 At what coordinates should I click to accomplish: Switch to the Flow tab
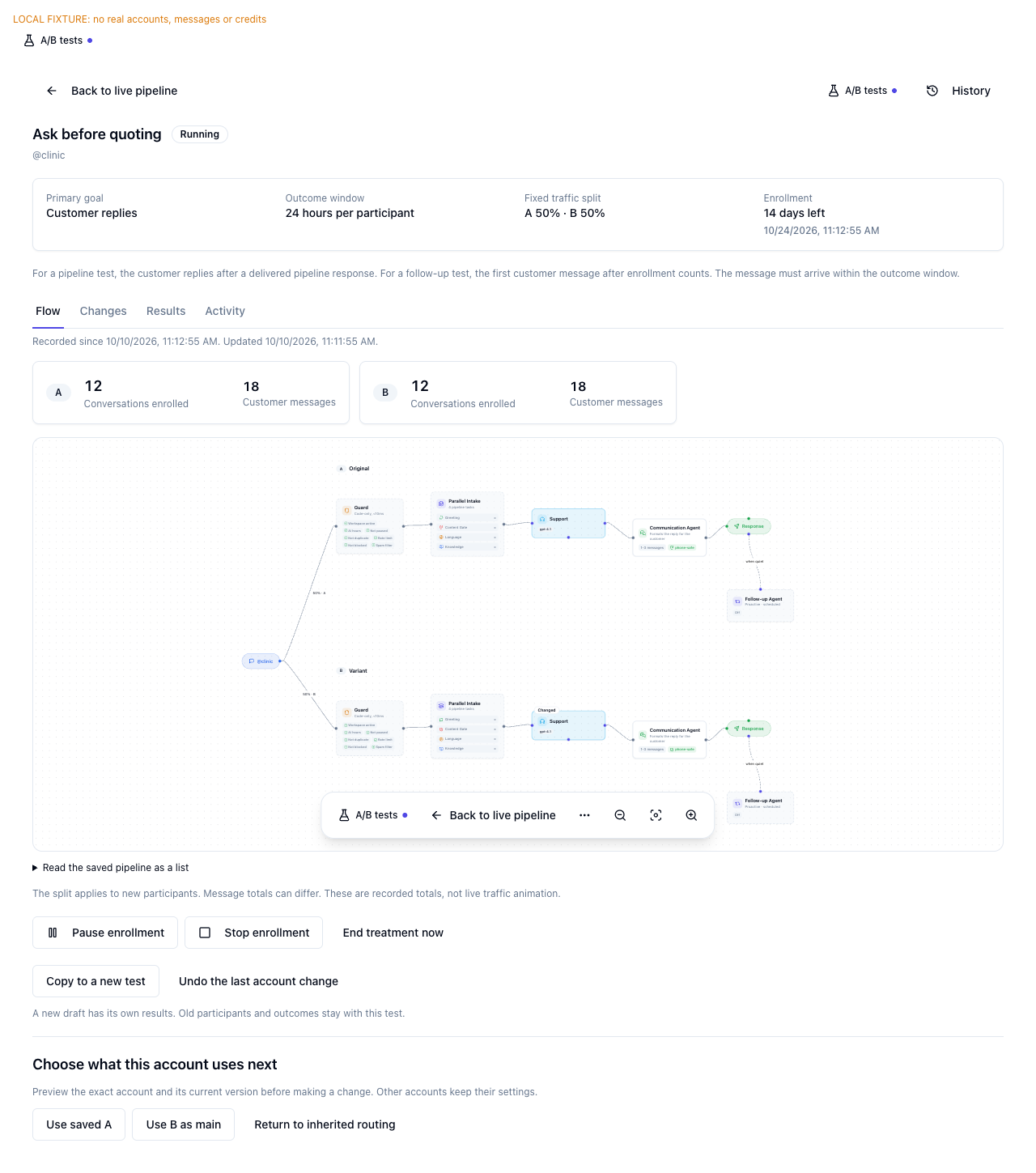click(x=48, y=311)
